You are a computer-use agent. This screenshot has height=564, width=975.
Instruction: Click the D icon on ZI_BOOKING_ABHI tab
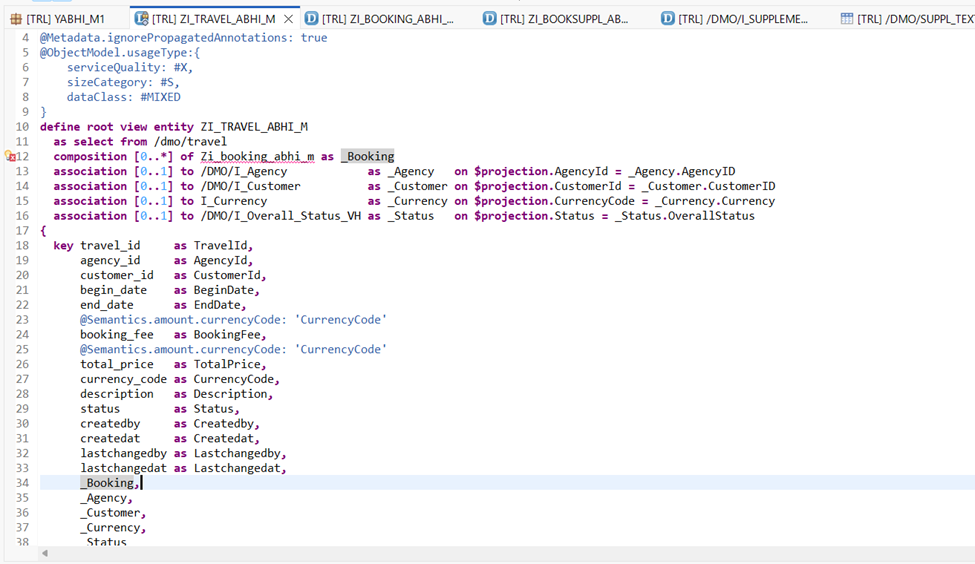point(311,19)
